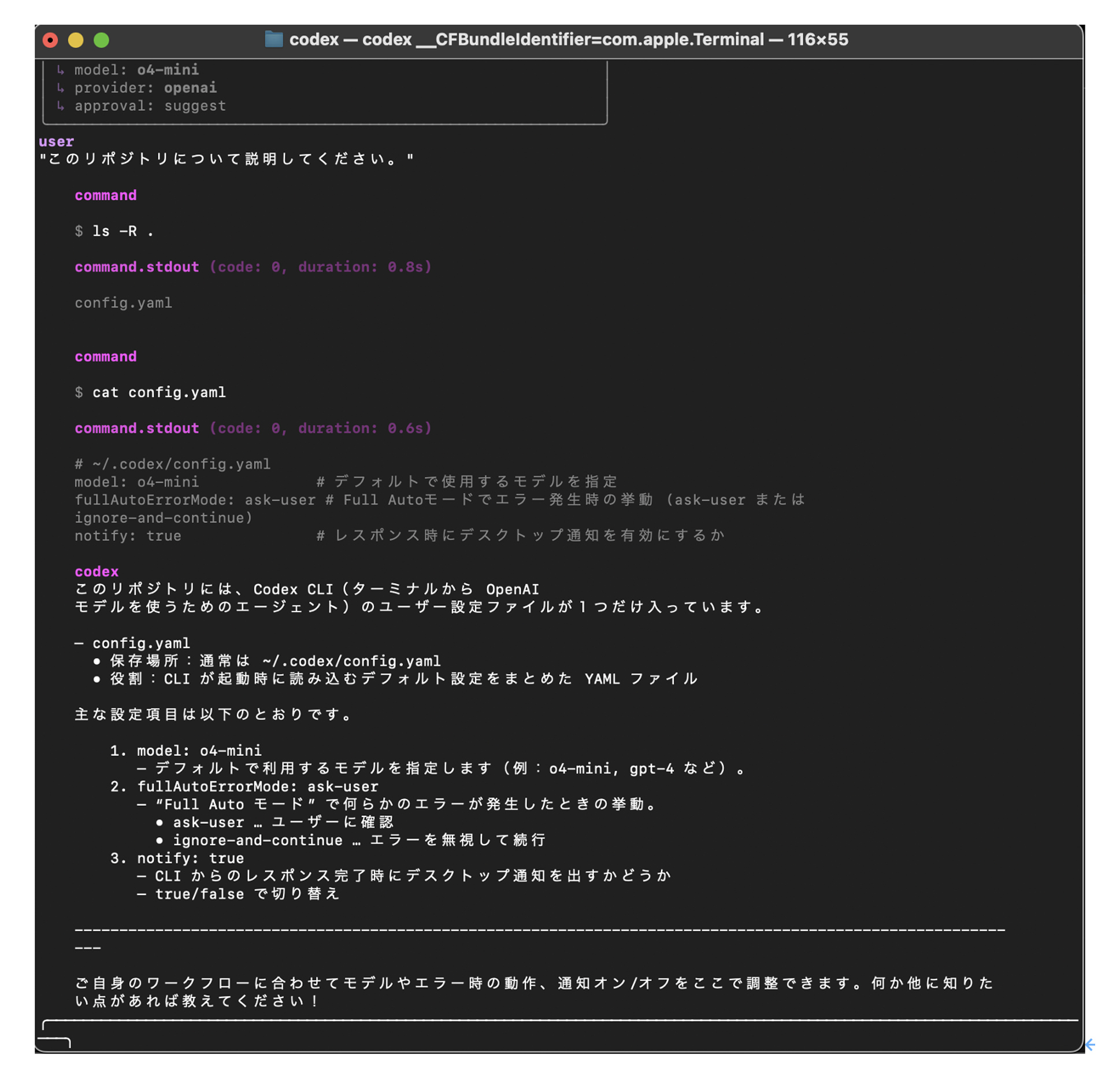Click the closing 'ご自身のワークフローに合わせて…' paragraph
This screenshot has height=1080, width=1120.
pos(535,993)
